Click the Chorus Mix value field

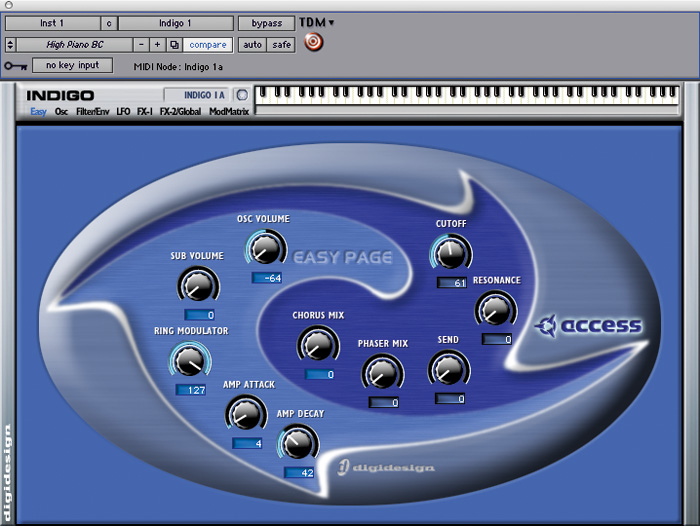(320, 374)
